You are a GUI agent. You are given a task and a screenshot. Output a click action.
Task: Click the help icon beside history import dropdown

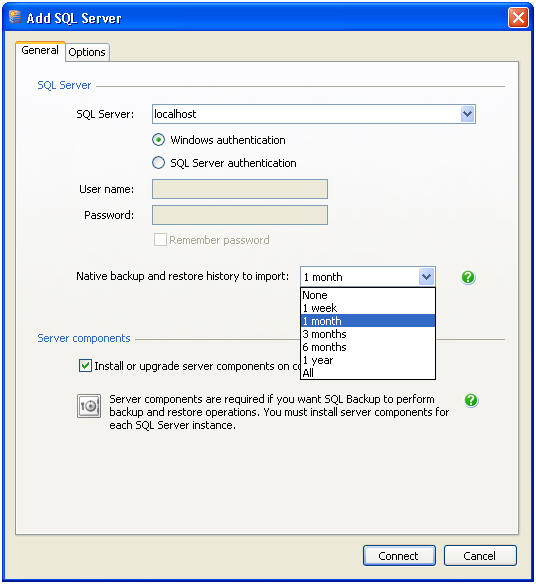pos(468,277)
